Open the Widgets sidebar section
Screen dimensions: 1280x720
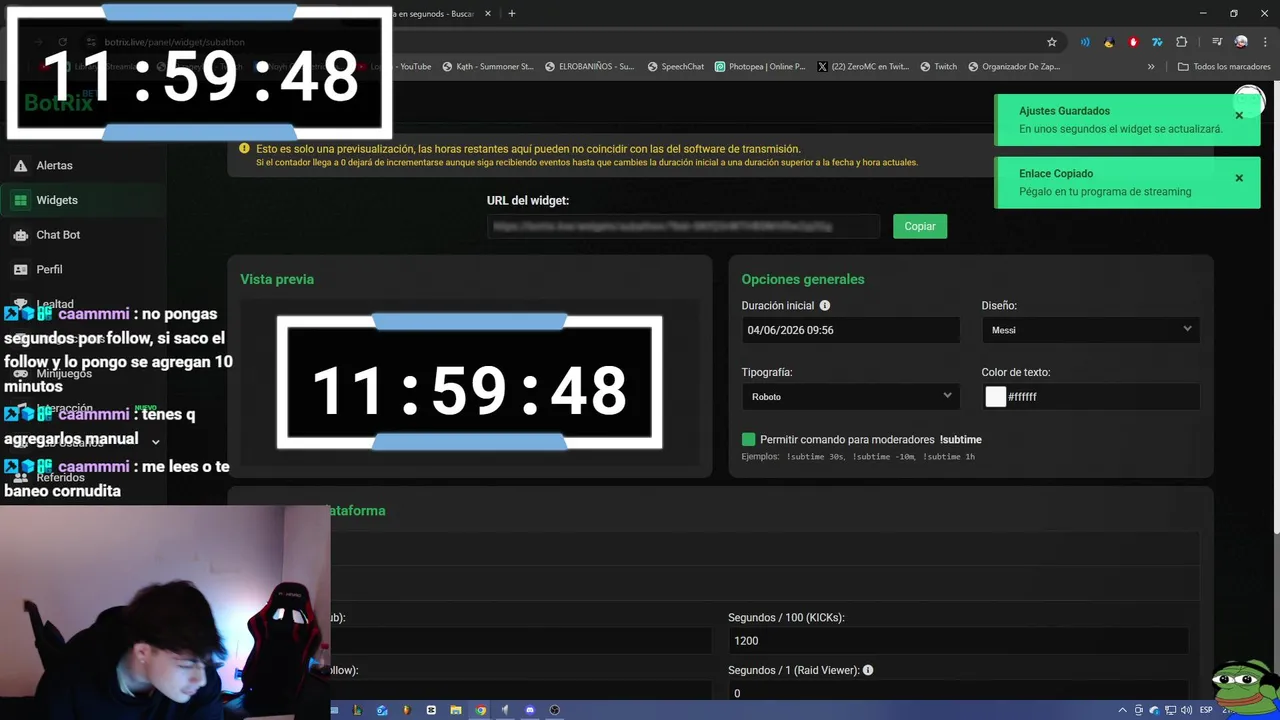[x=84, y=200]
